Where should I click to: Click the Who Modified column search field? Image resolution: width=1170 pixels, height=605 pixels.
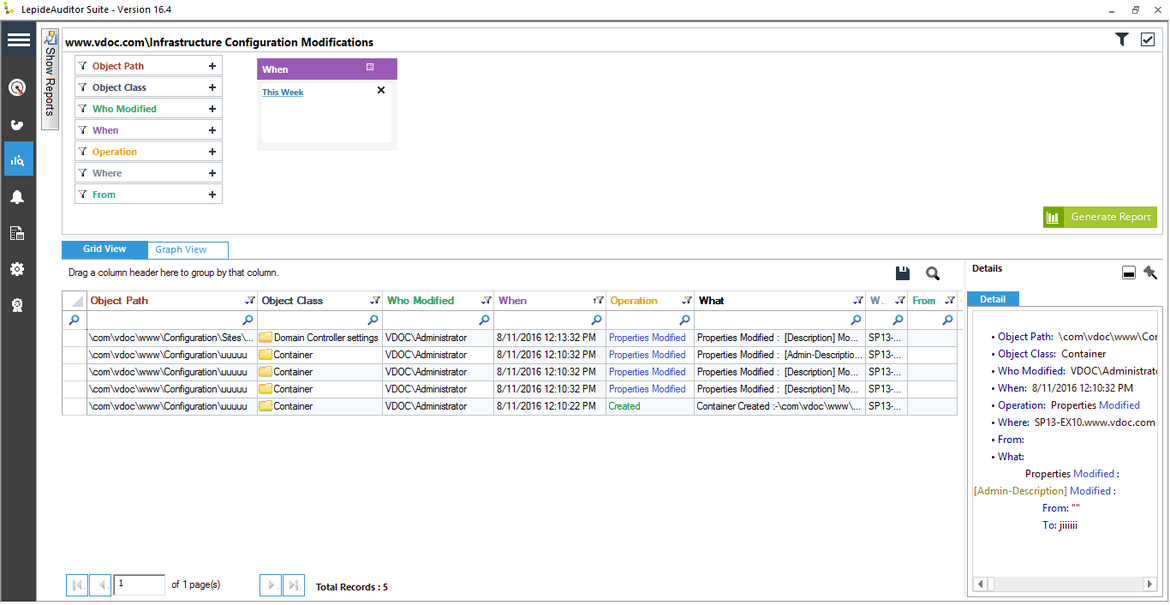tap(439, 319)
